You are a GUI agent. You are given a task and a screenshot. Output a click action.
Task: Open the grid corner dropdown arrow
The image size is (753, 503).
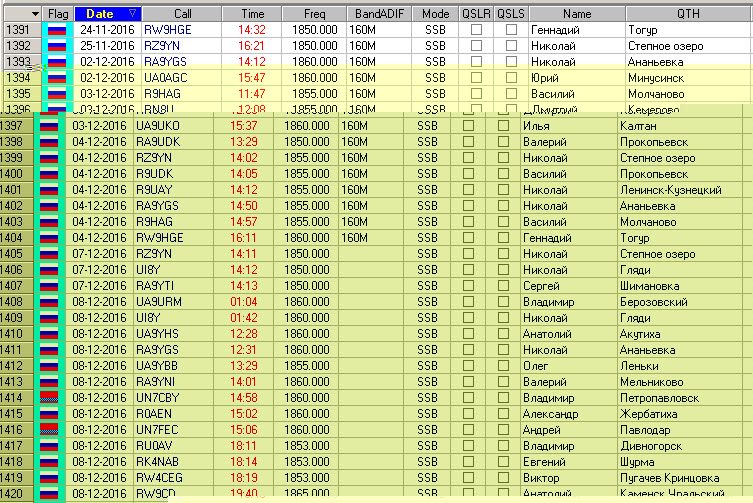click(x=36, y=14)
